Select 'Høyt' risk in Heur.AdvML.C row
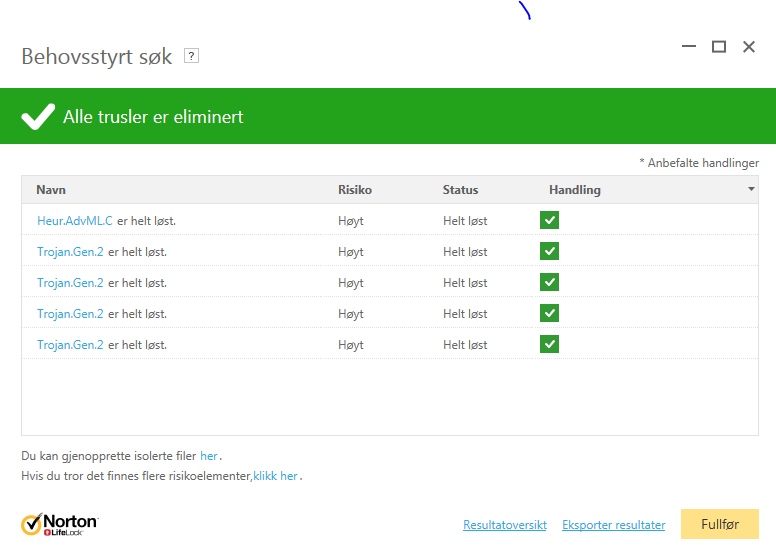 point(351,221)
